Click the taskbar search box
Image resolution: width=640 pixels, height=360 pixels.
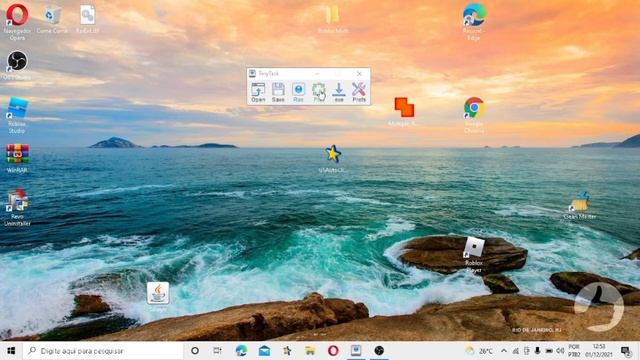103,351
